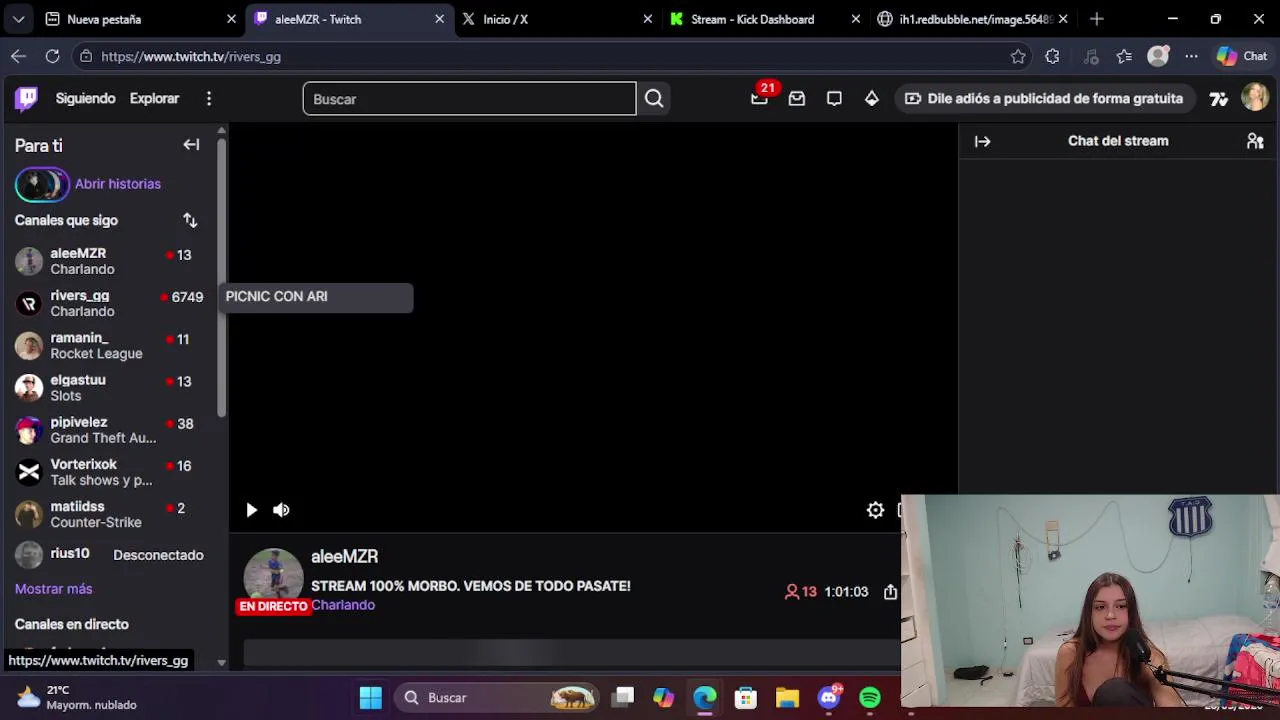Switch to the Inicio / X tab

tap(555, 19)
